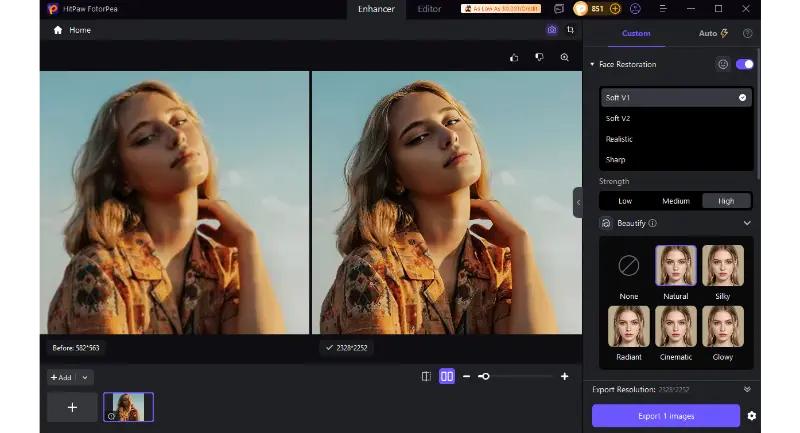800x433 pixels.
Task: Open the user account icon
Action: (635, 9)
